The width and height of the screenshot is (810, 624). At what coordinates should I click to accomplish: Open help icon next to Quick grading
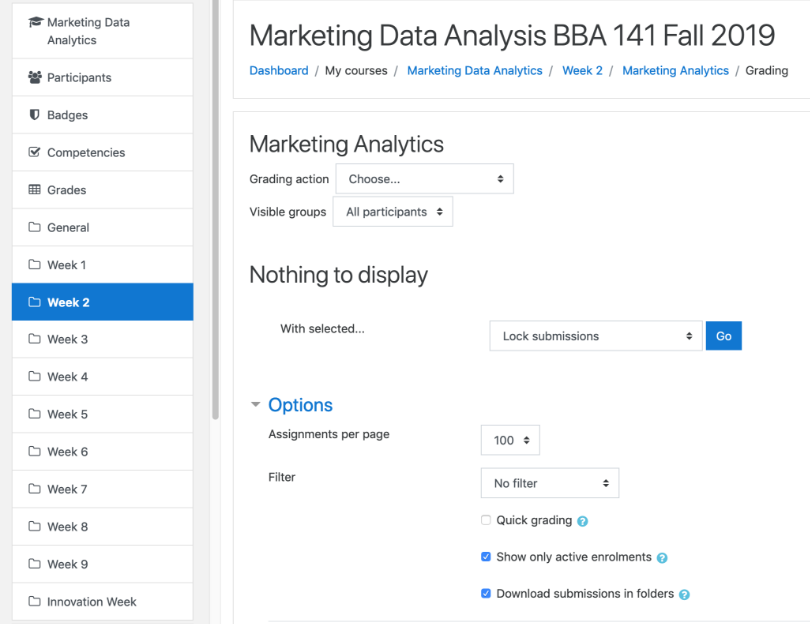click(583, 521)
